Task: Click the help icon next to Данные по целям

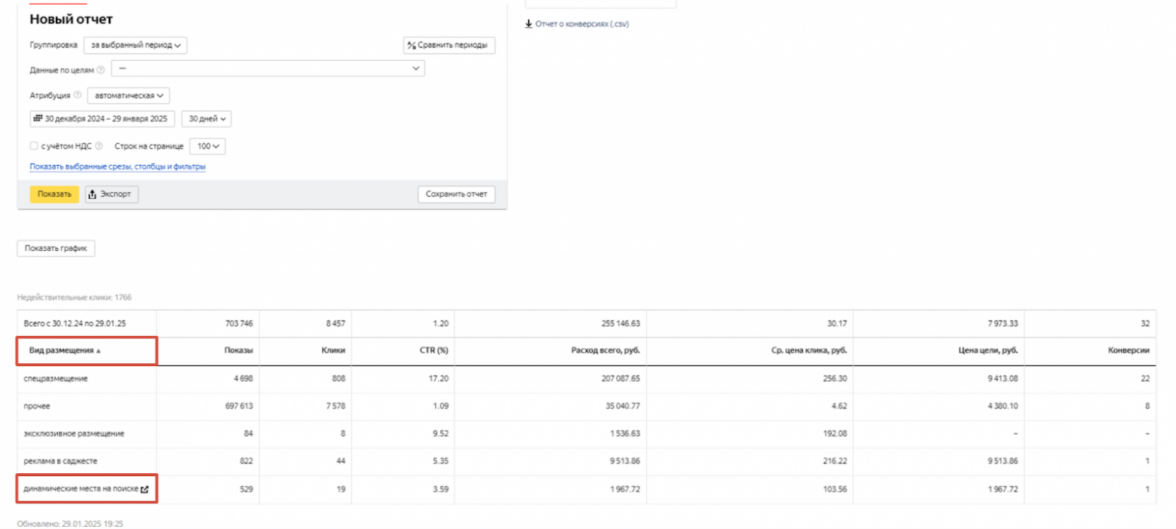Action: [100, 69]
